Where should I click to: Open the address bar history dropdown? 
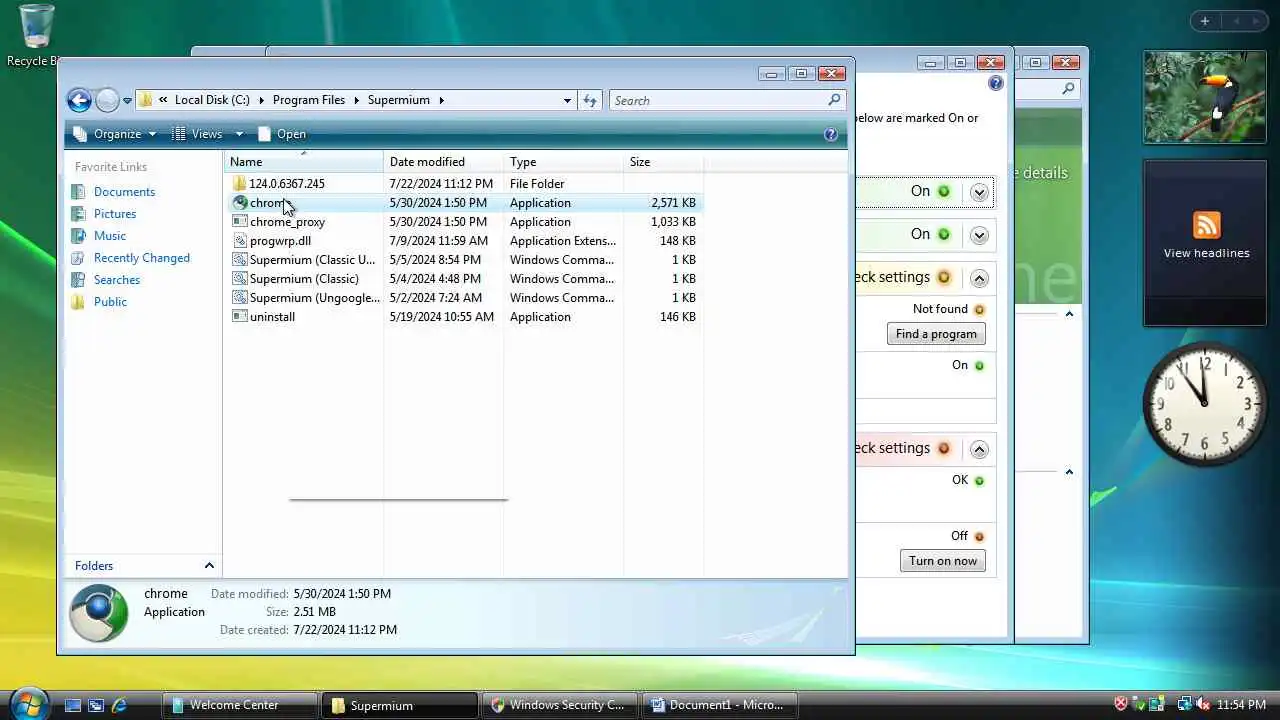567,100
